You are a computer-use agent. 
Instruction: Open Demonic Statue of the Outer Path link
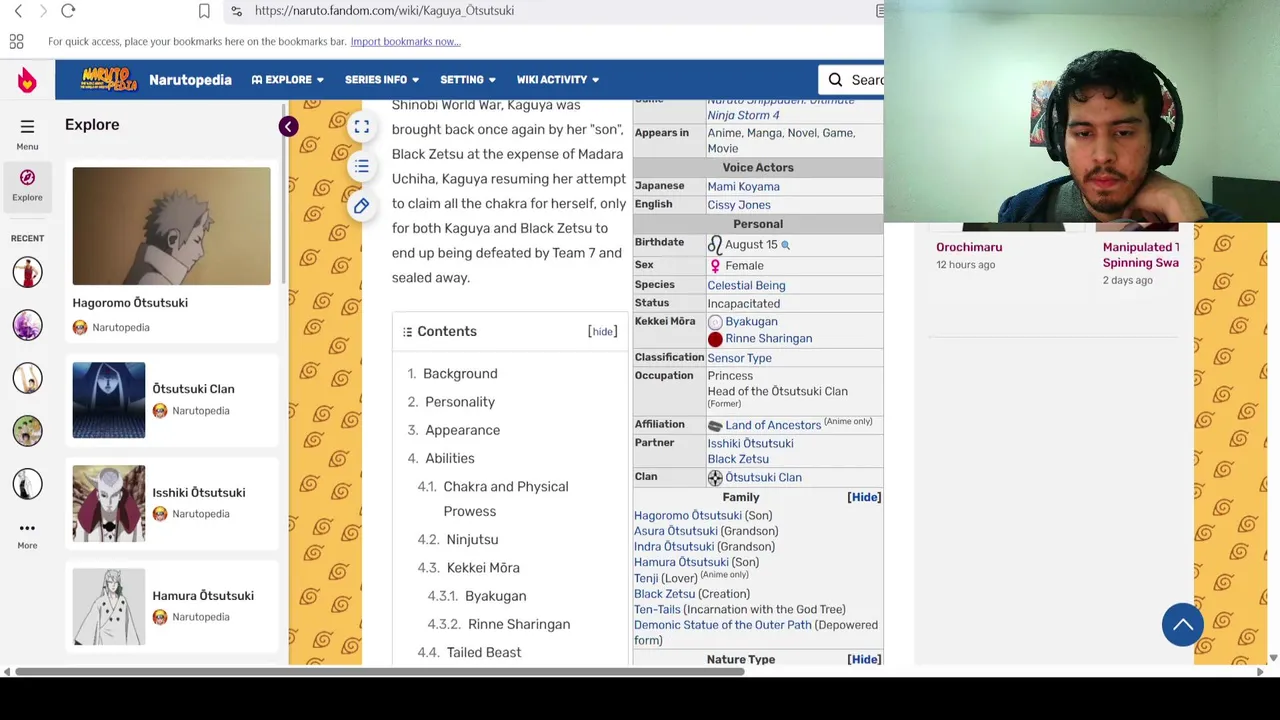722,626
